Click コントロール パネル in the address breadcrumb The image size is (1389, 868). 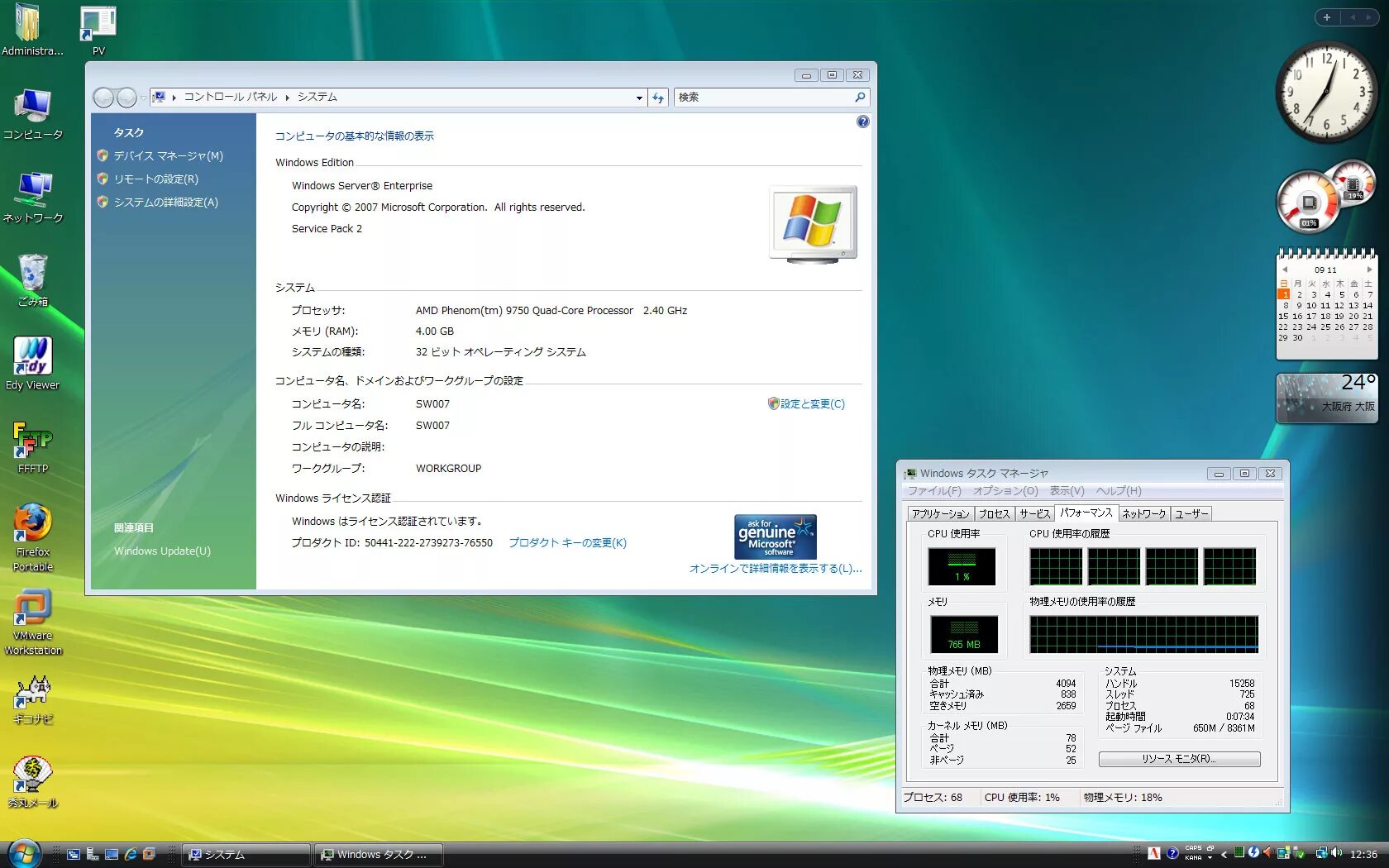click(230, 97)
